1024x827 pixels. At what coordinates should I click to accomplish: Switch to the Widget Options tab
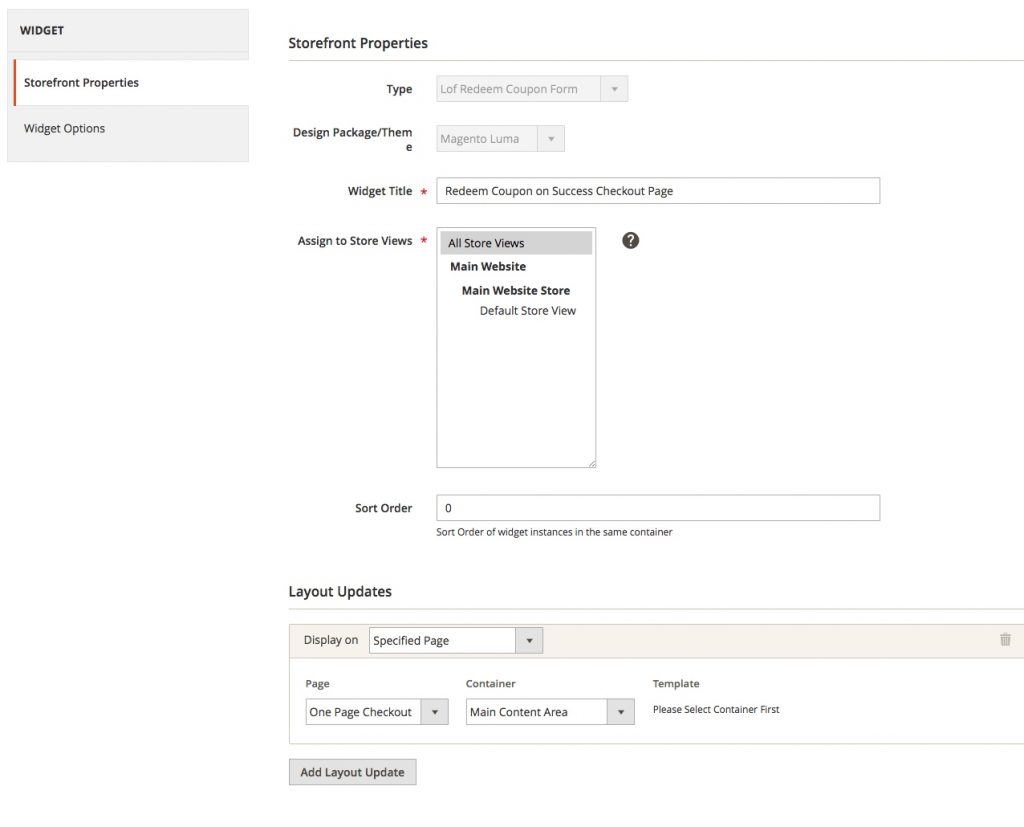(x=128, y=129)
